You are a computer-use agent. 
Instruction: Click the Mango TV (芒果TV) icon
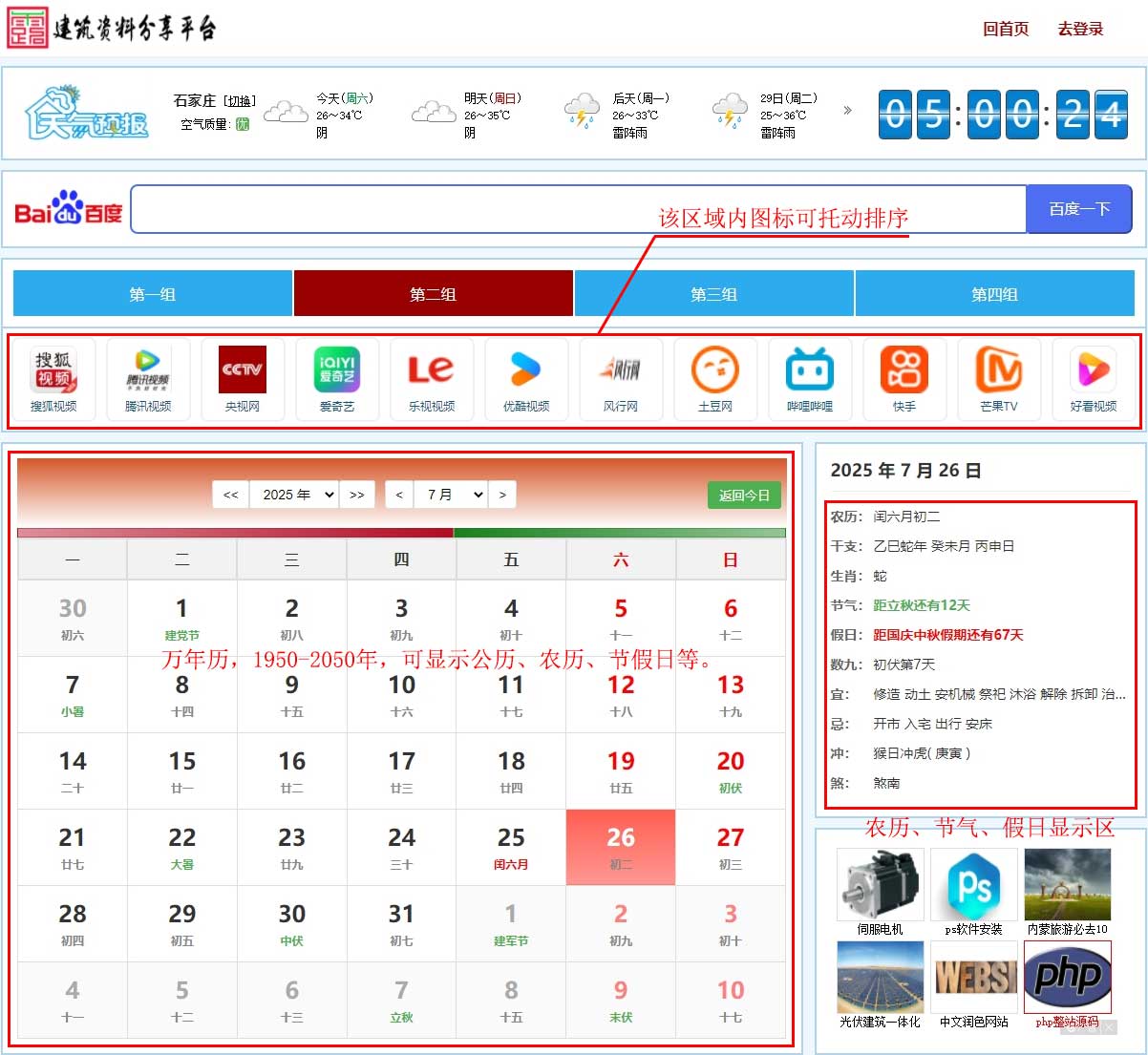(999, 379)
